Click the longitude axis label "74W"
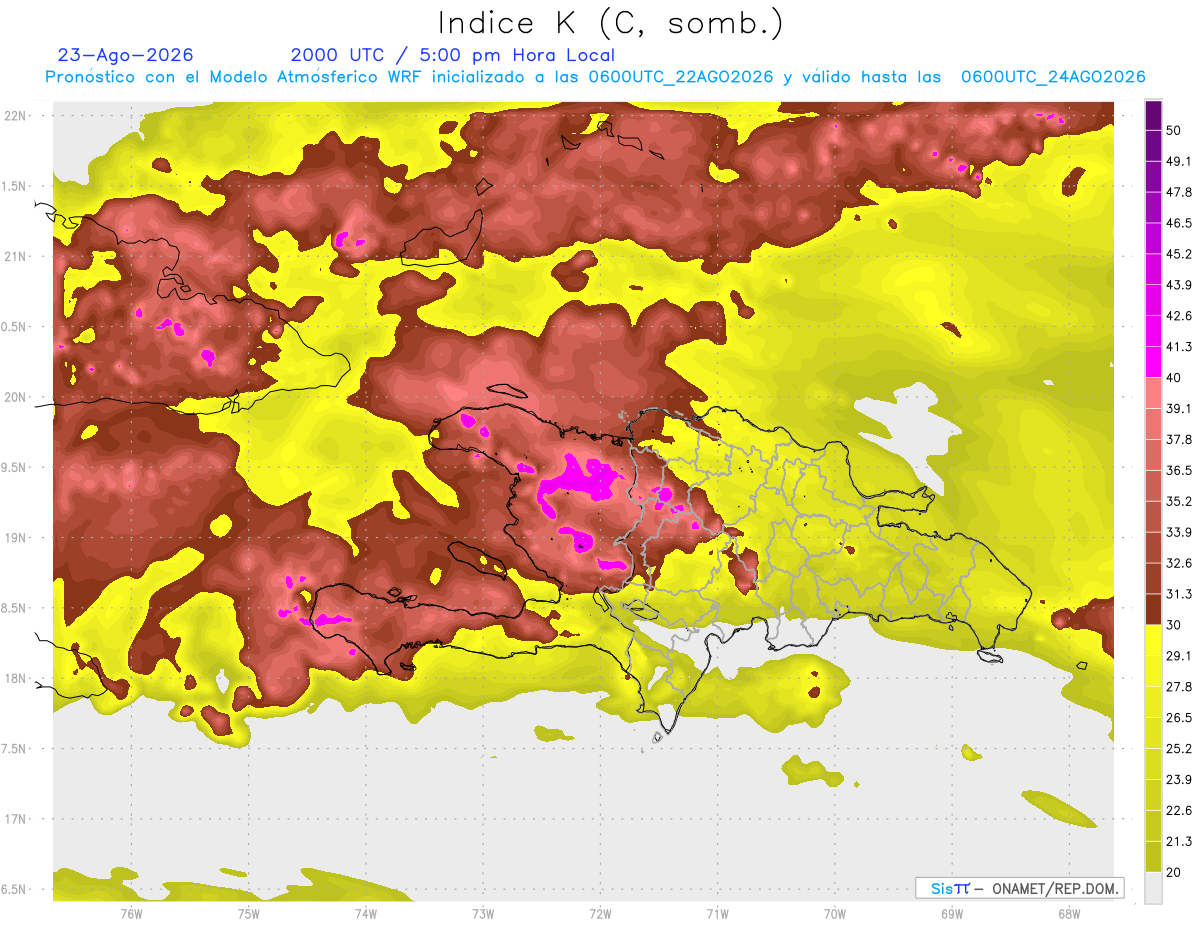Viewport: 1200px width, 927px height. [x=365, y=913]
